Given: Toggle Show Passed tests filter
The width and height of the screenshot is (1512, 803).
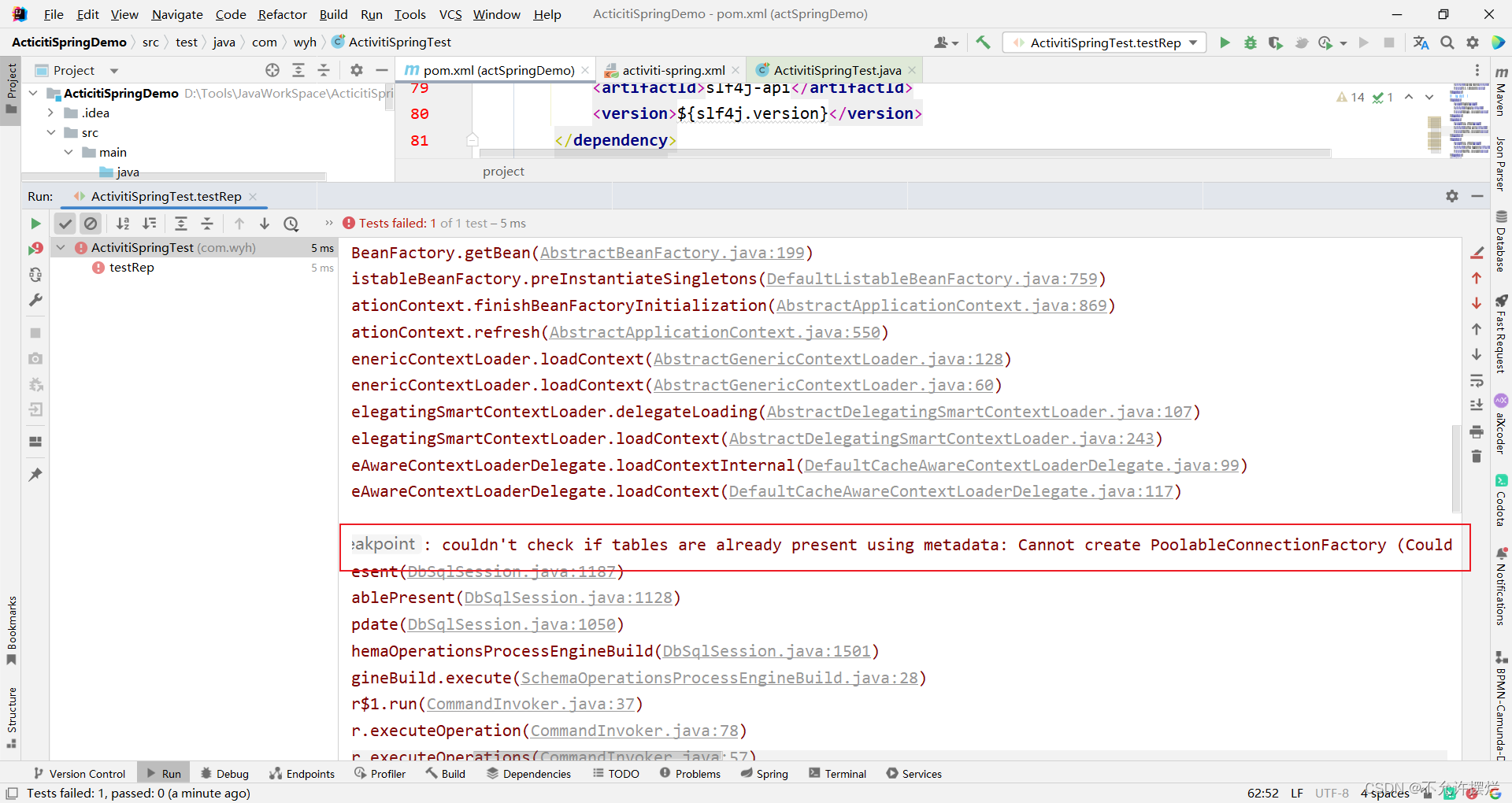Looking at the screenshot, I should pos(65,224).
